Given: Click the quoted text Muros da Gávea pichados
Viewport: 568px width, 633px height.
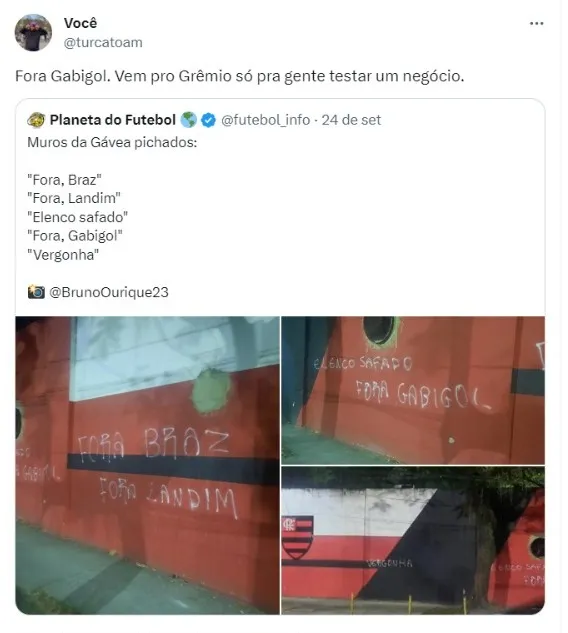Looking at the screenshot, I should (x=112, y=143).
